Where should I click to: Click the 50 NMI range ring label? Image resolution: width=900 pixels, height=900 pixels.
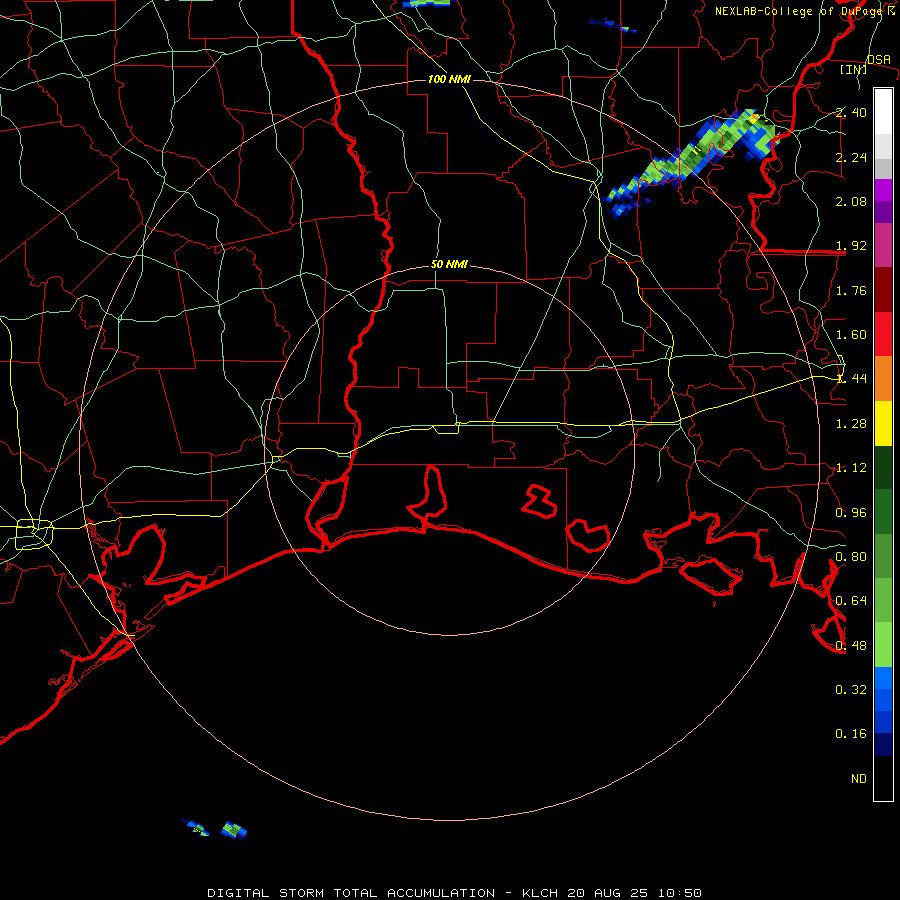point(449,265)
